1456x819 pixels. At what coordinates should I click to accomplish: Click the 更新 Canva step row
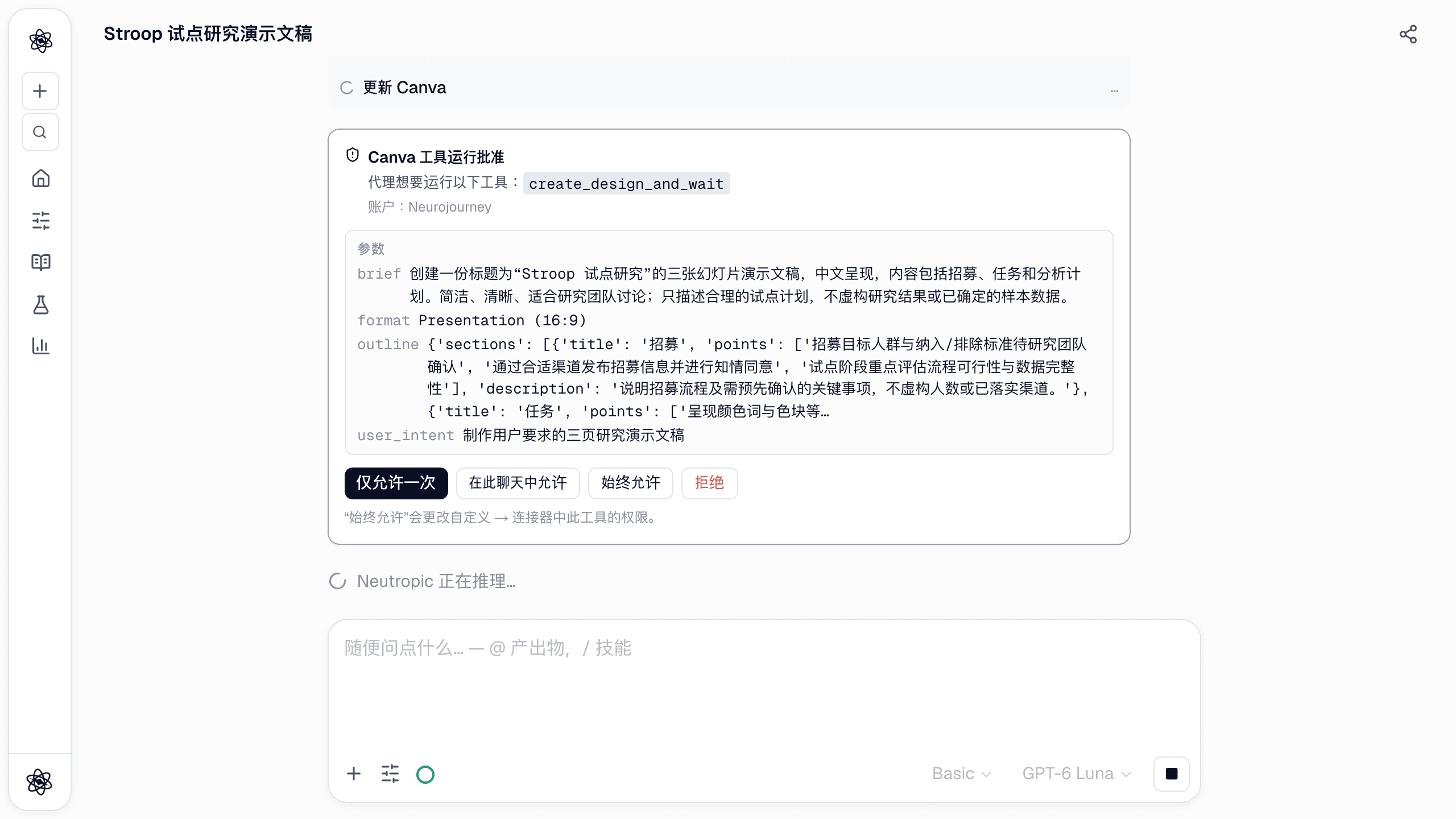729,88
